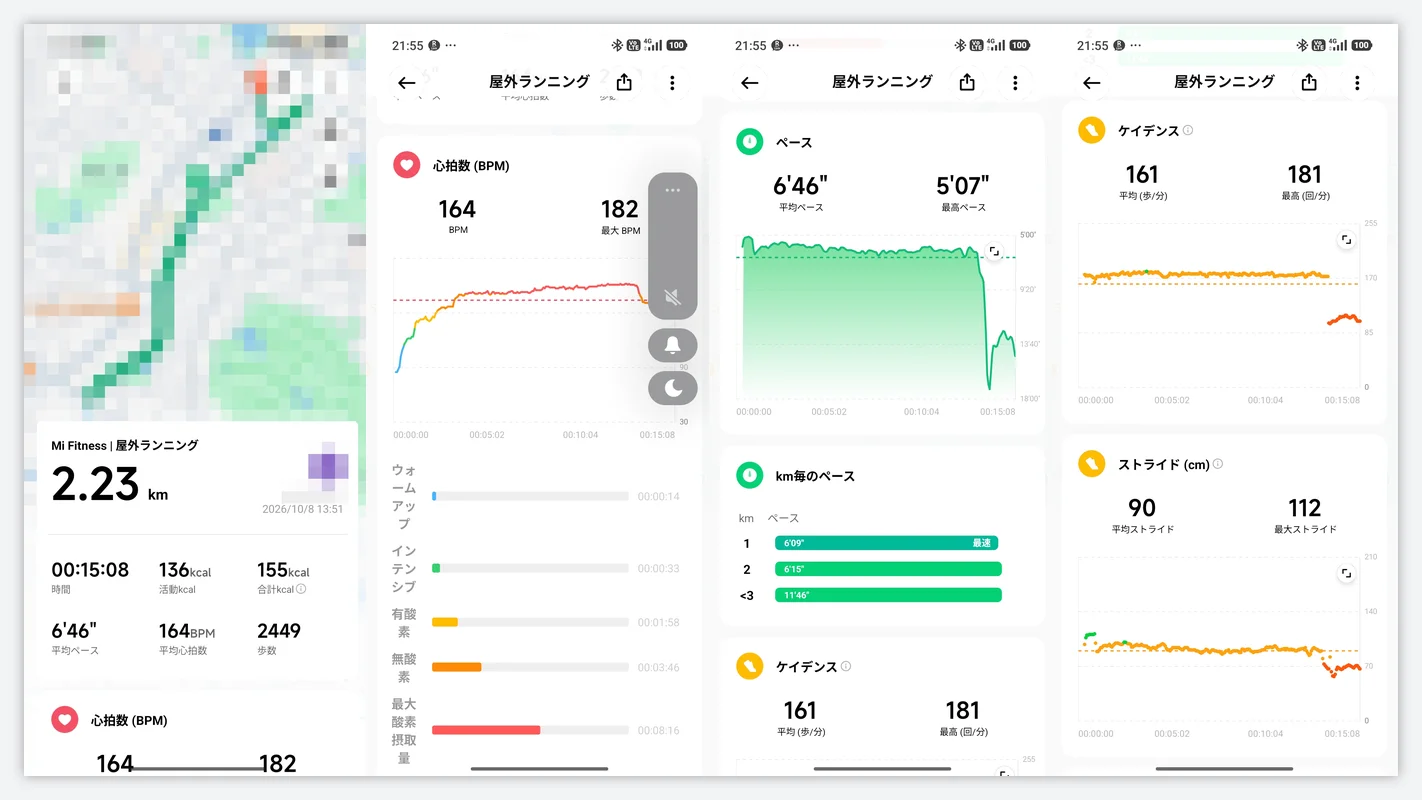Open the more options menu above 最大 BPM

[672, 83]
